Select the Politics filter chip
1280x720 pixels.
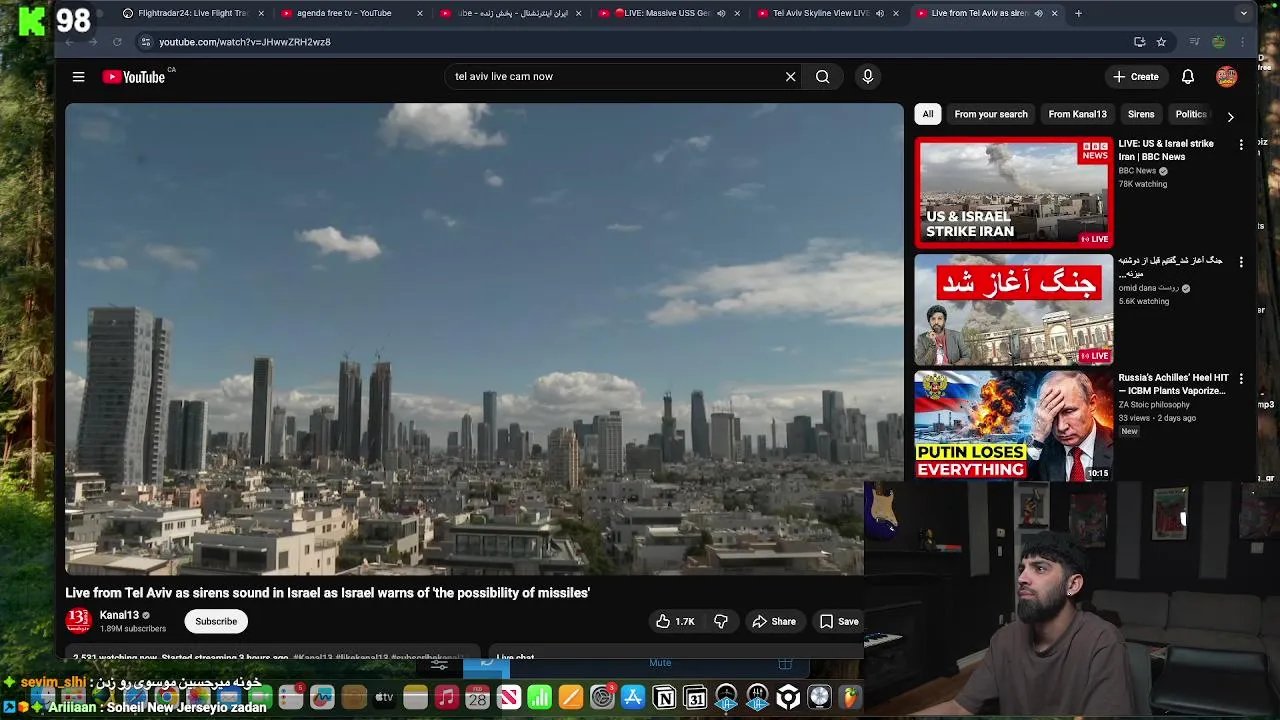[1190, 114]
